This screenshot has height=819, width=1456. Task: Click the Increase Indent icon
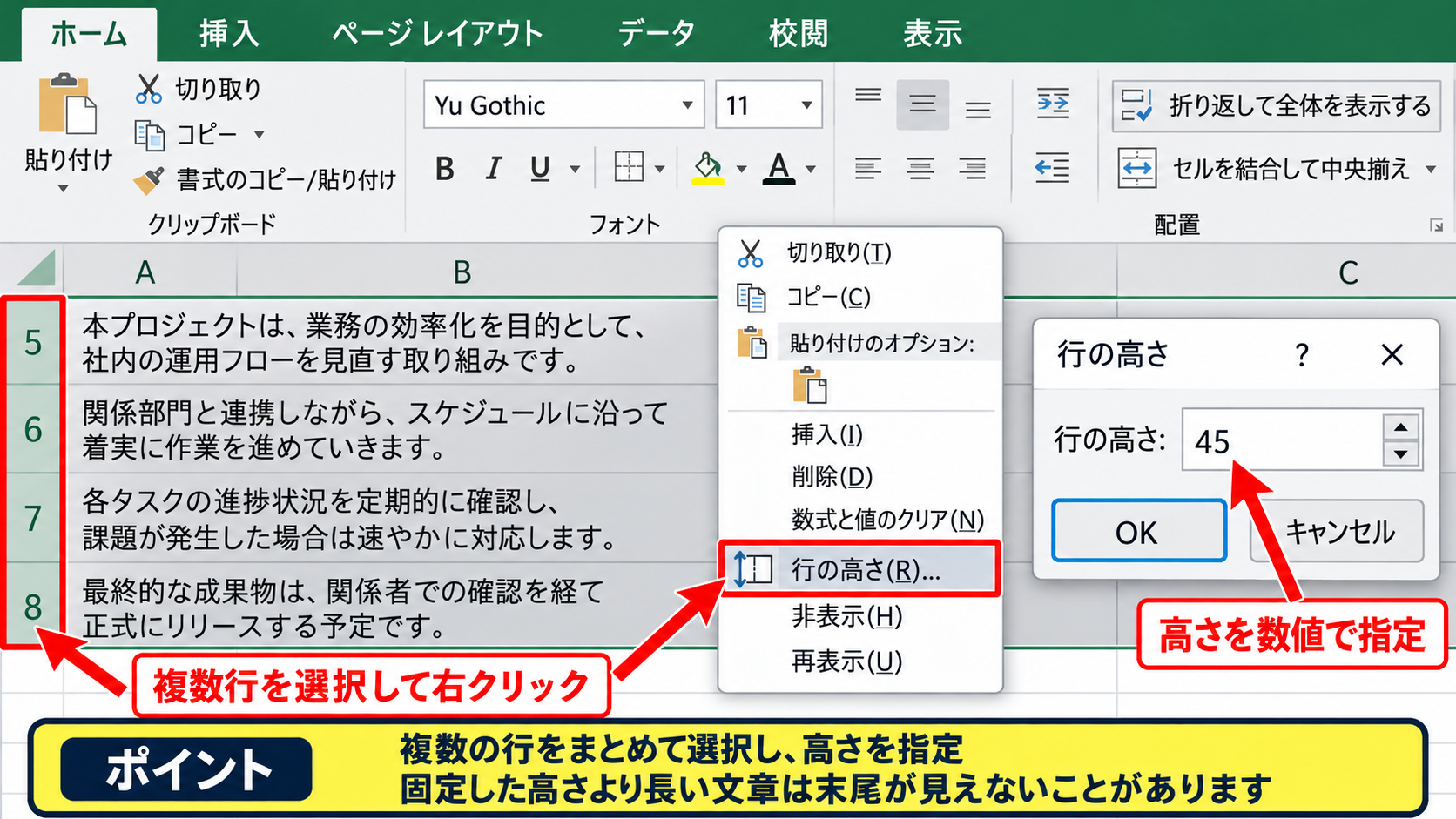[1053, 104]
